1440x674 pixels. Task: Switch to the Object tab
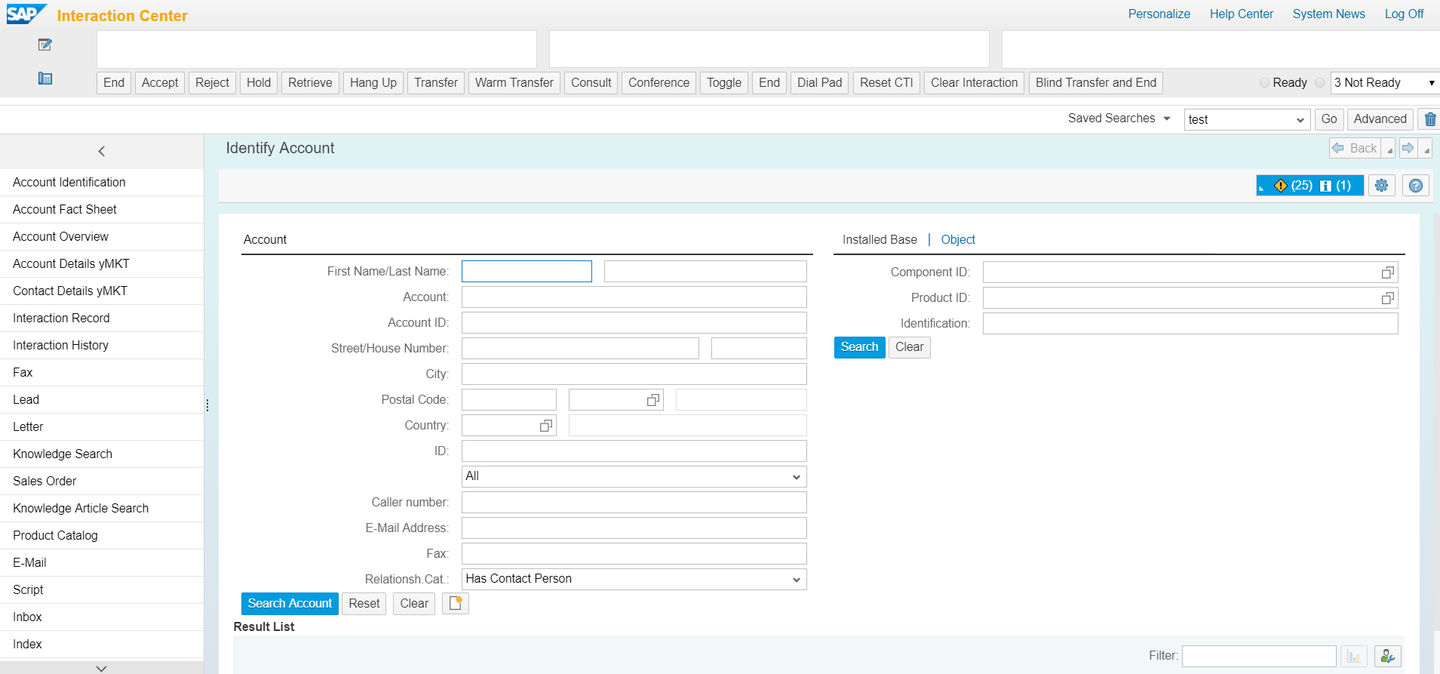point(957,239)
